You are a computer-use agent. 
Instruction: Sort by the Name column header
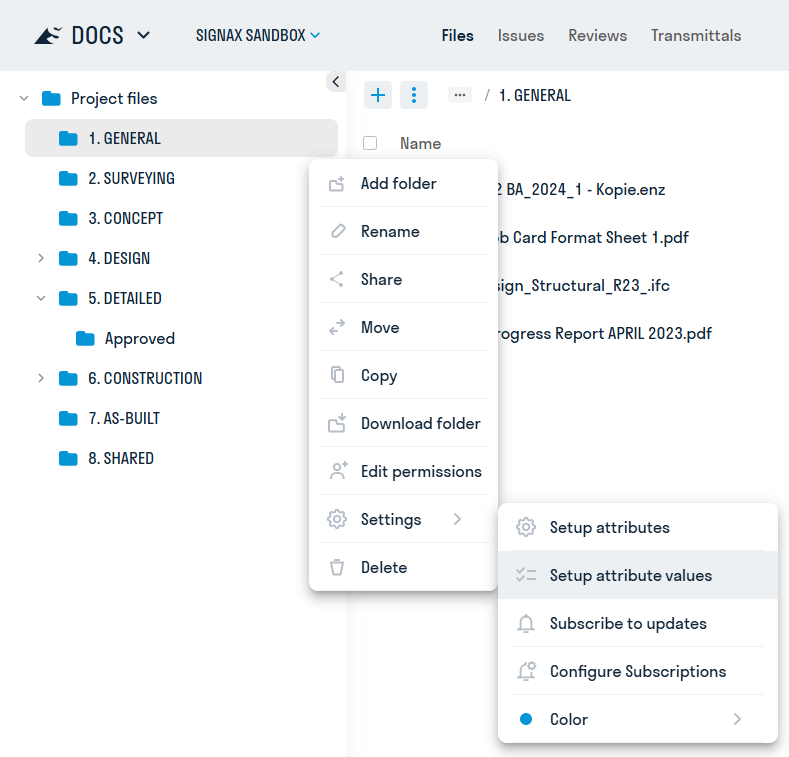[x=420, y=143]
